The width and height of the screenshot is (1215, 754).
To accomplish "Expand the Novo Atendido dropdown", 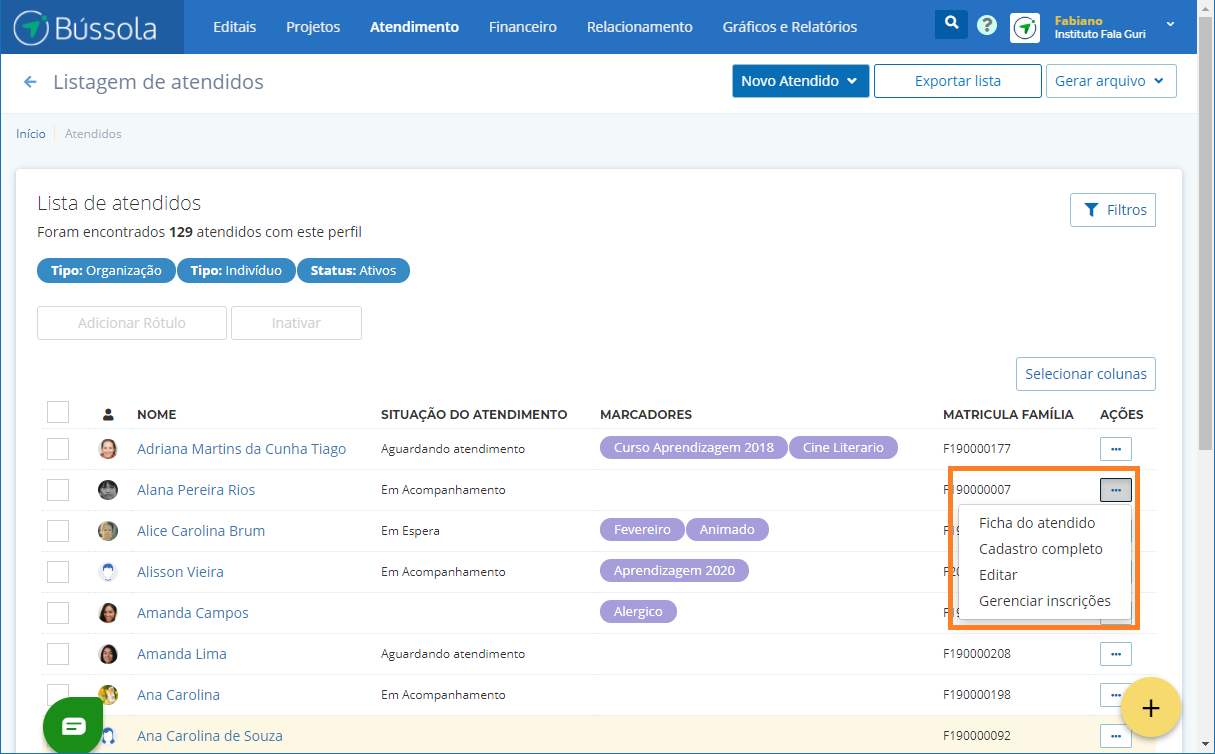I will (799, 81).
